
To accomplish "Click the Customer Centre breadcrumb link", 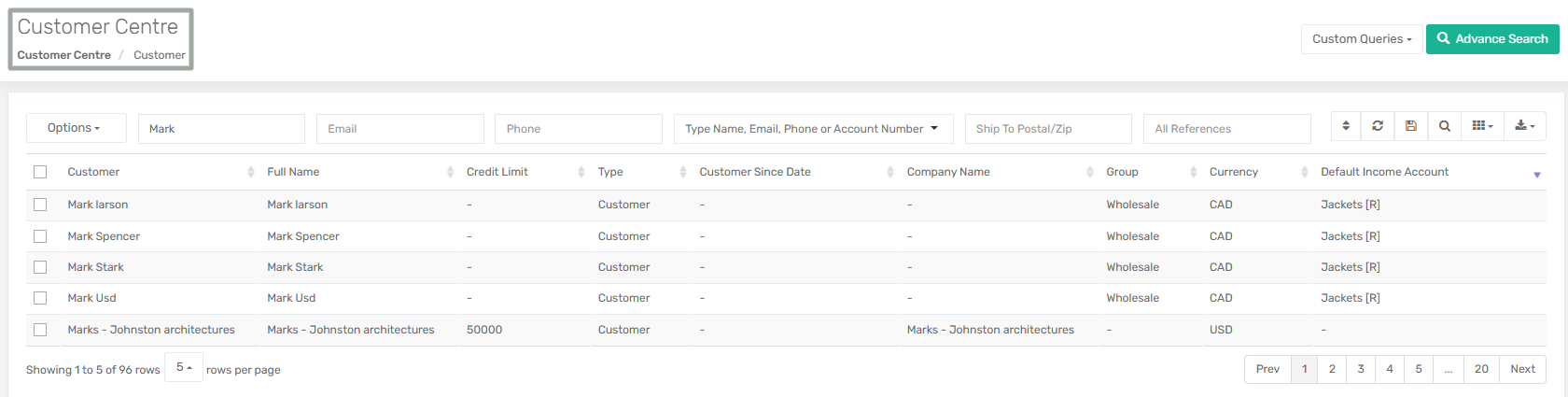I will point(63,55).
